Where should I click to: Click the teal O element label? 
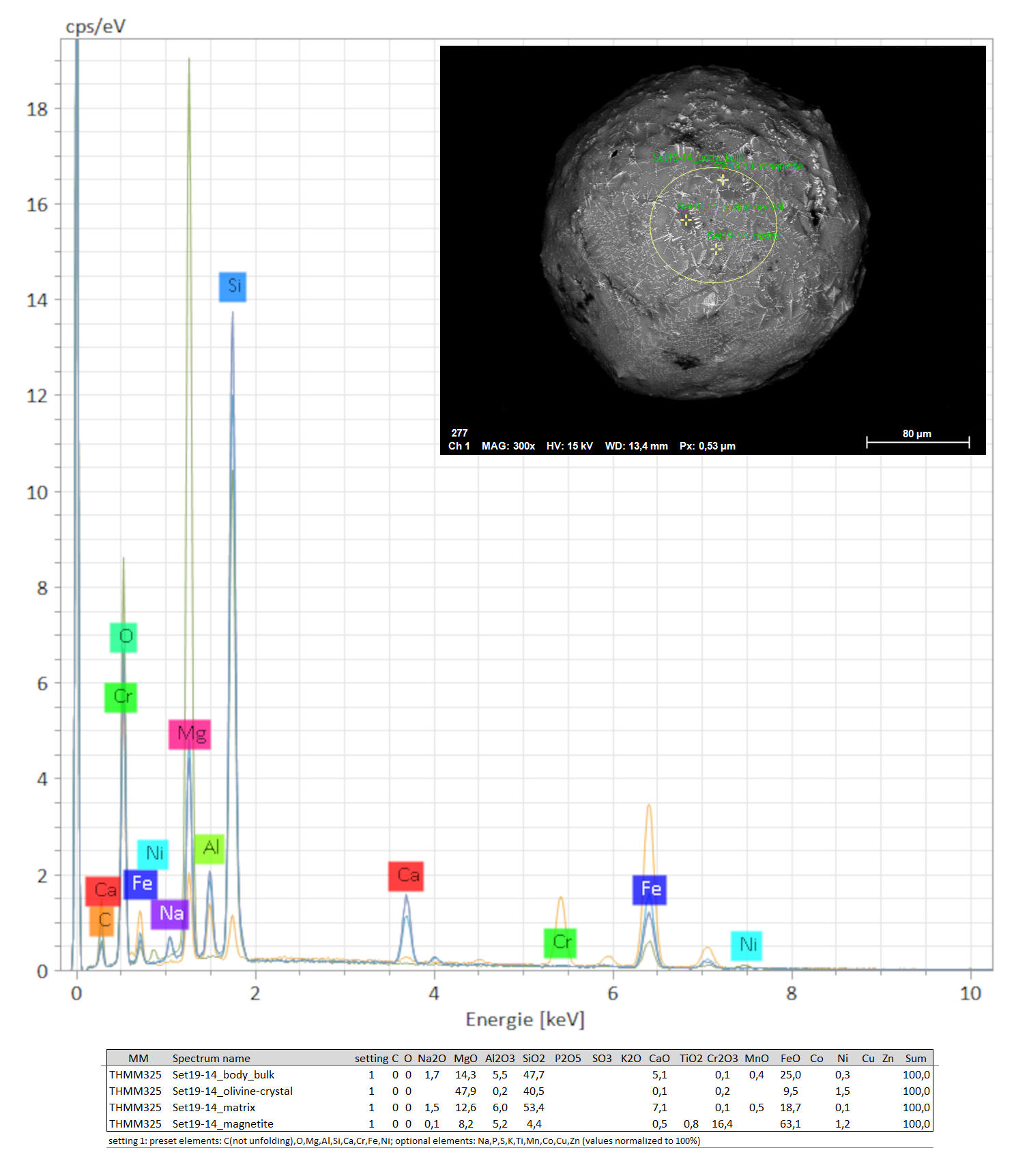124,637
